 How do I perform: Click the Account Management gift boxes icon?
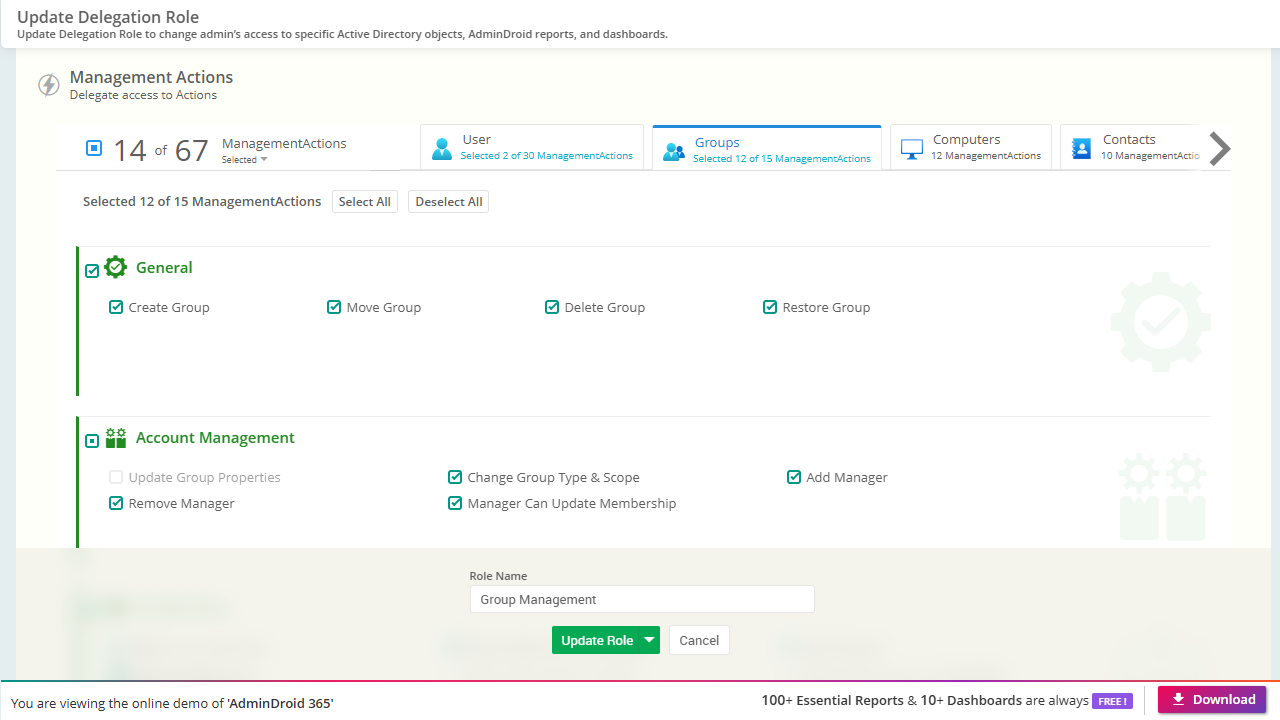click(116, 437)
